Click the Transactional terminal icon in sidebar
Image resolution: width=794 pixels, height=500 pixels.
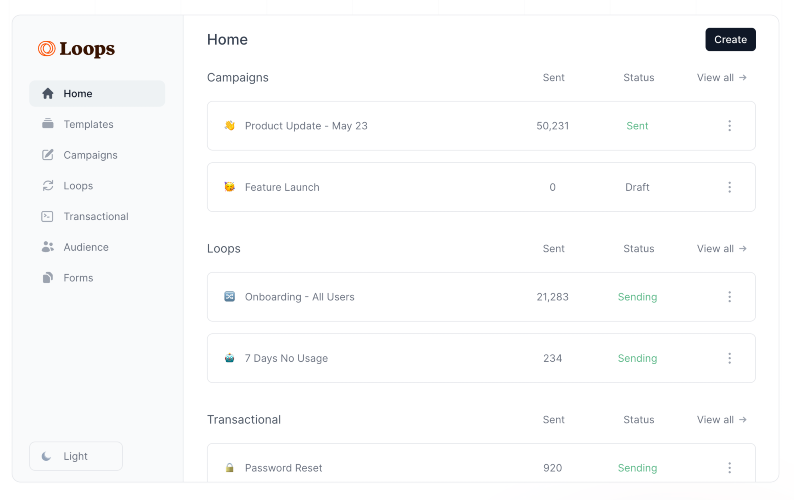click(48, 216)
